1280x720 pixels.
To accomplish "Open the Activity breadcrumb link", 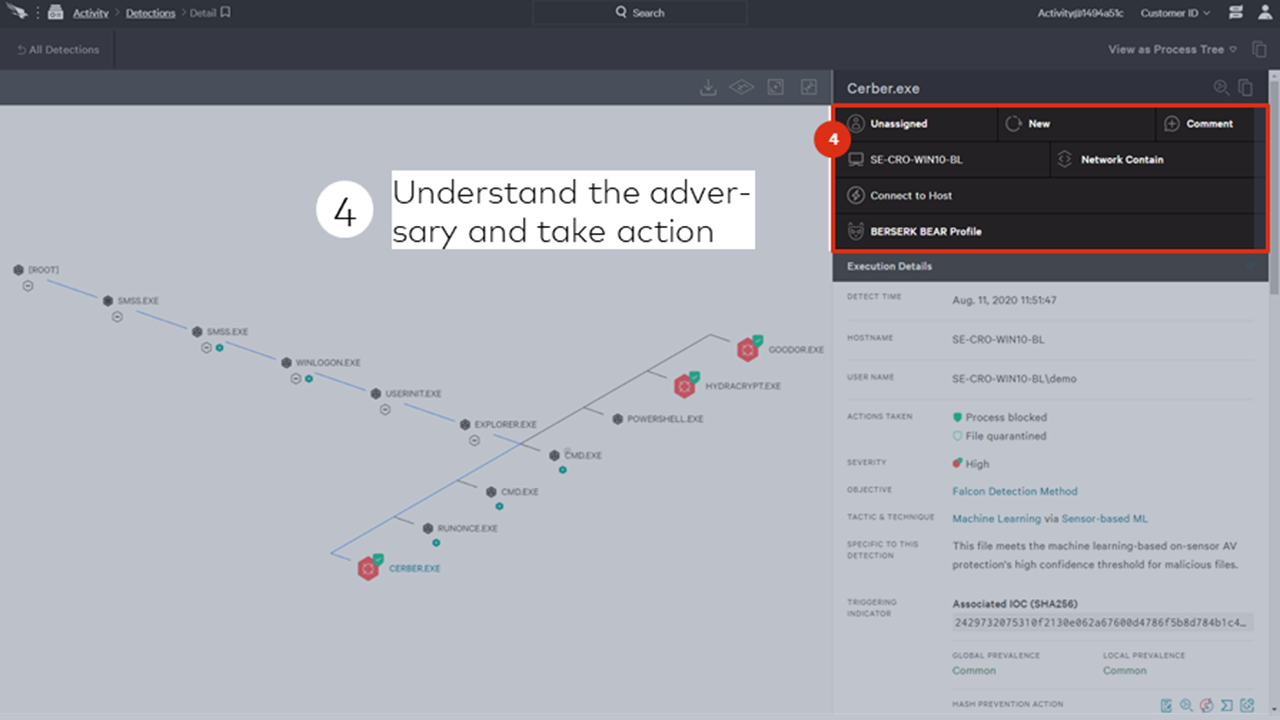I will coord(91,13).
